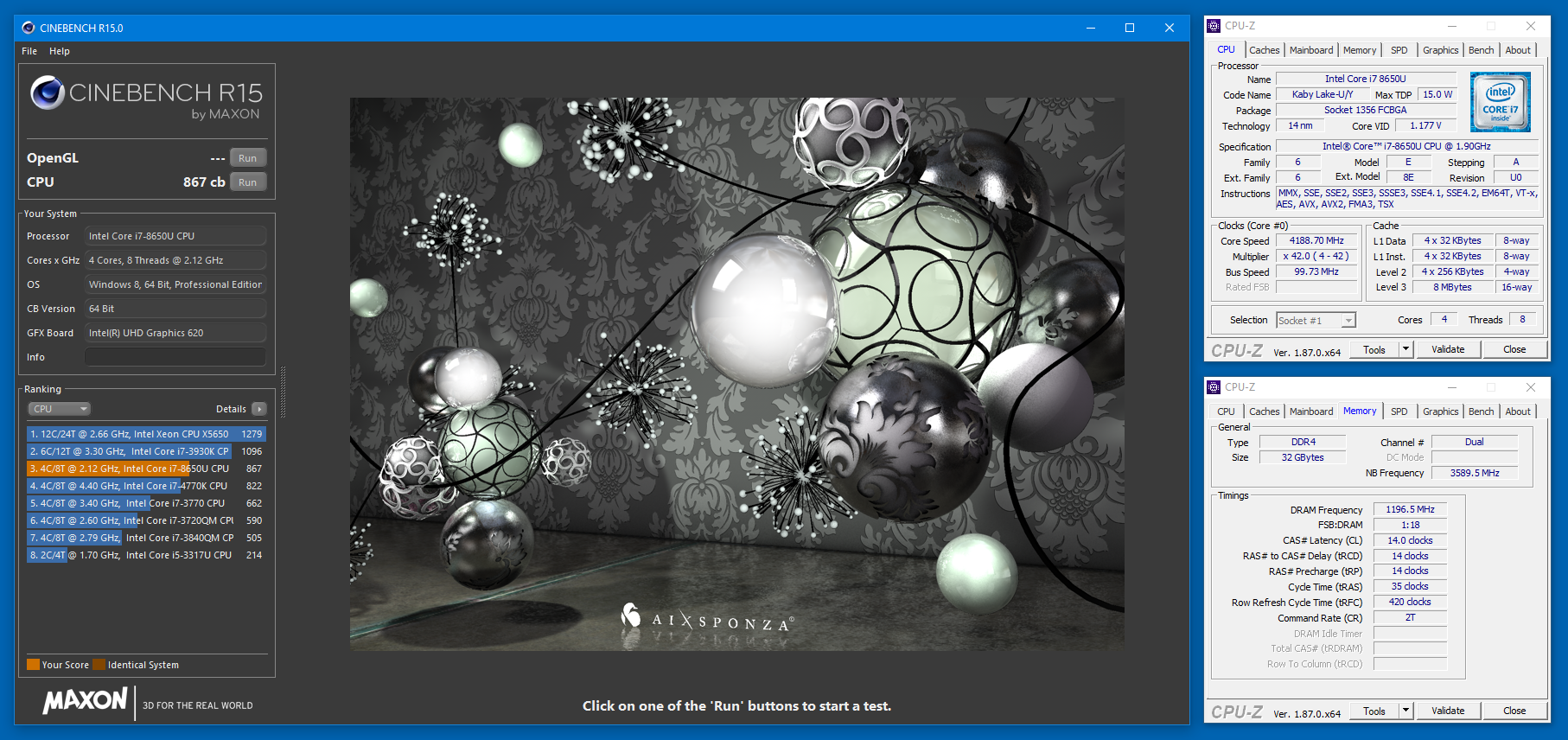Switch to Bench tab in top CPU-Z window
The height and width of the screenshot is (740, 1568).
pos(1481,50)
